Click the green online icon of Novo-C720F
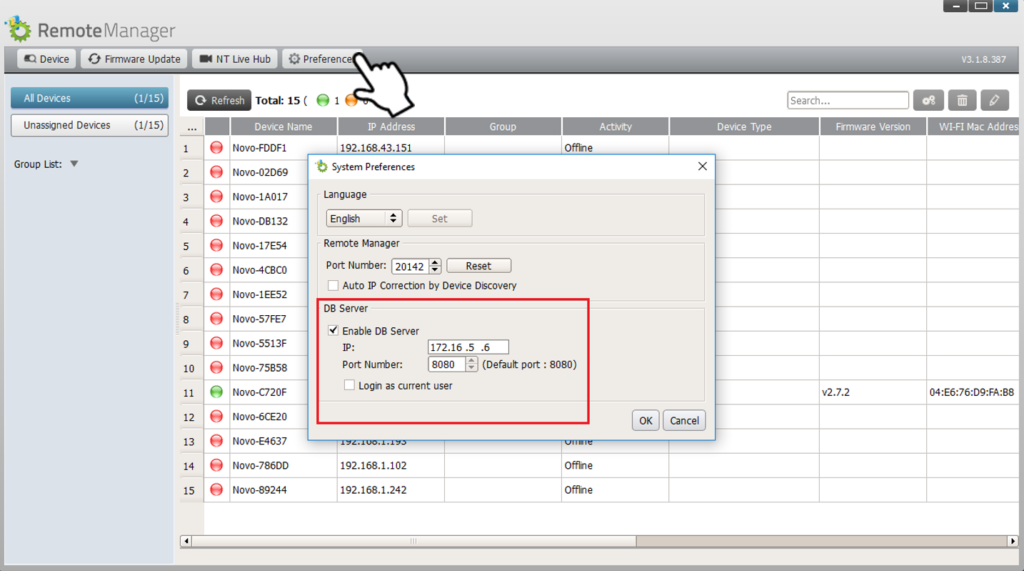This screenshot has height=571, width=1024. tap(216, 392)
